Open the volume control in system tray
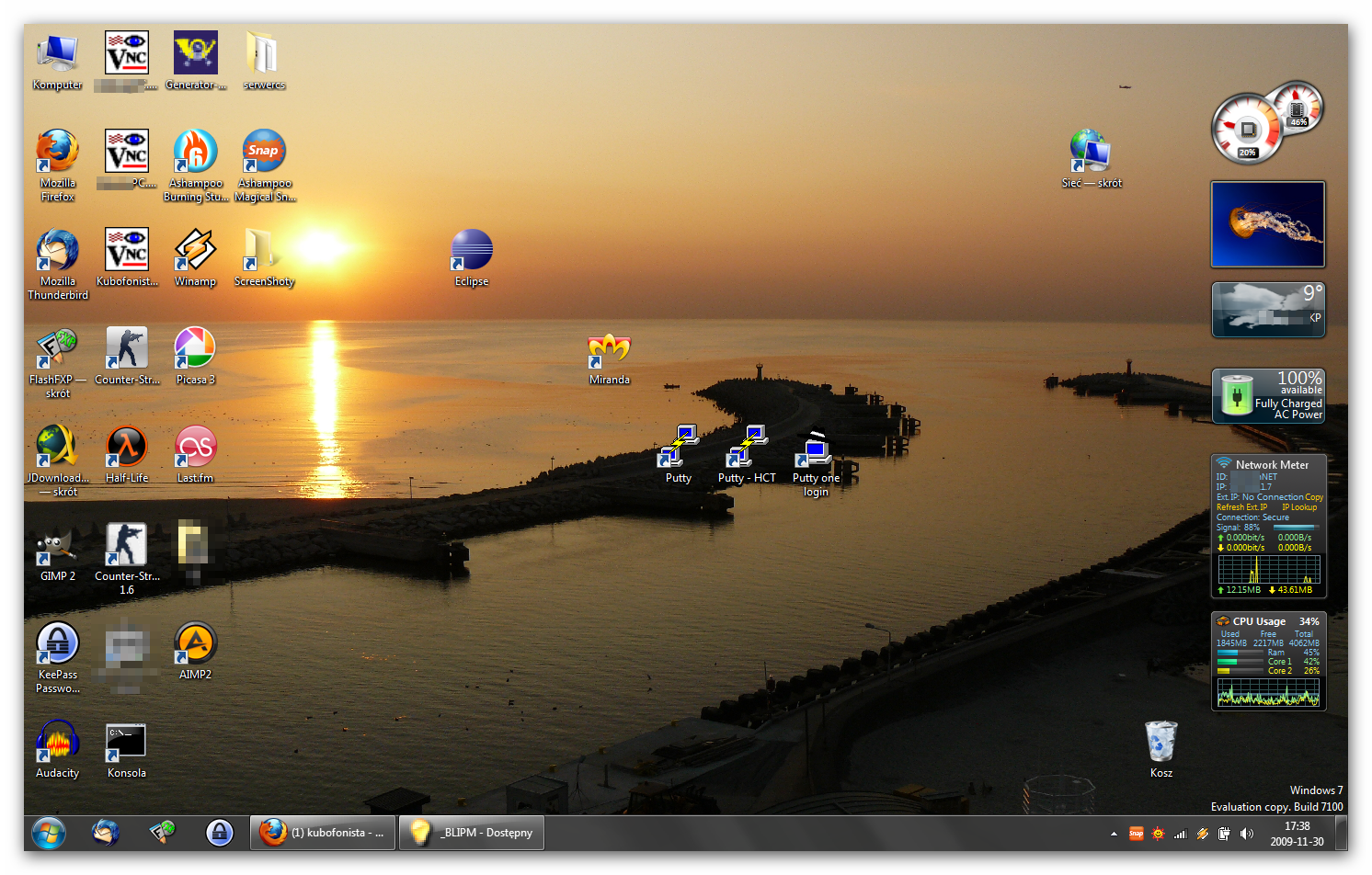The height and width of the screenshot is (875, 1372). [x=1247, y=835]
